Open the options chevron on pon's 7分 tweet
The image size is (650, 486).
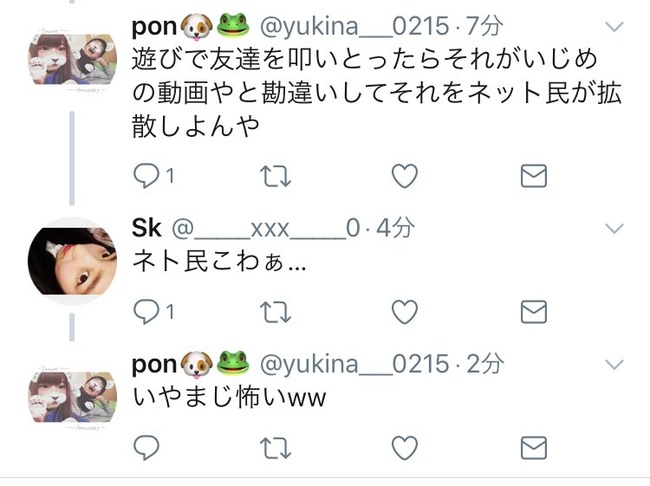(614, 27)
